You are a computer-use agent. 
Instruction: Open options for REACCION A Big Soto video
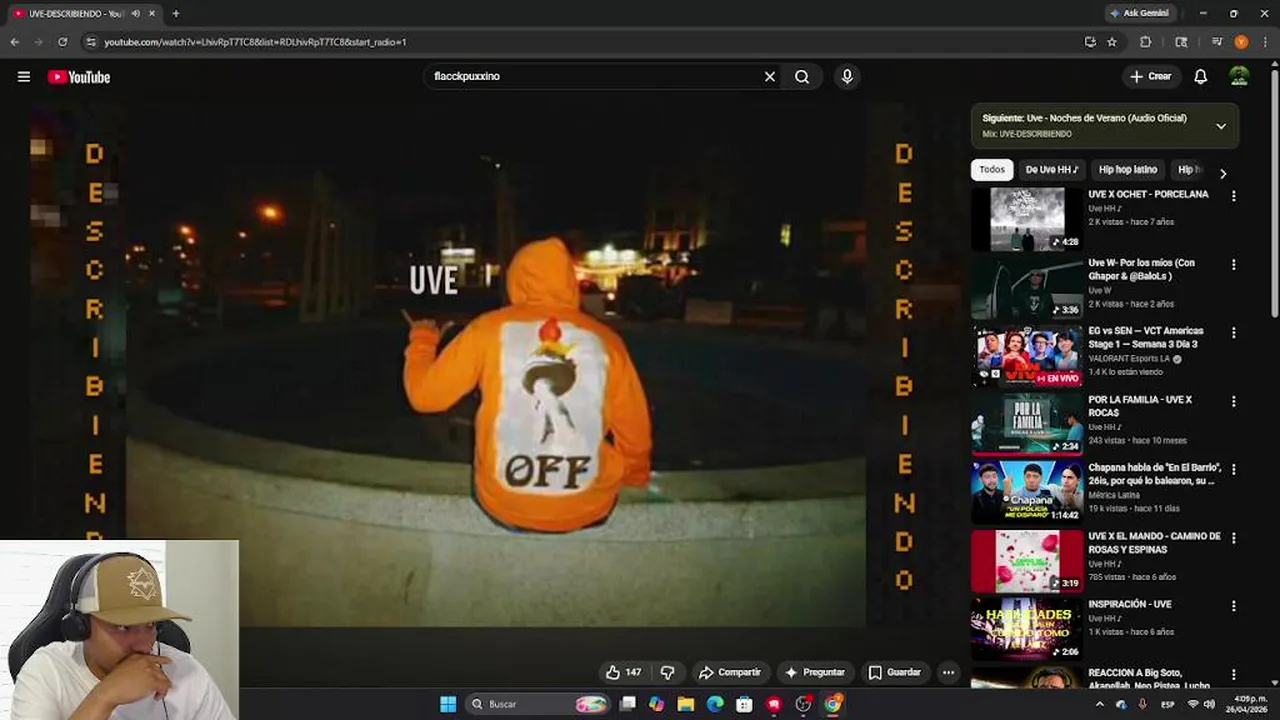(1233, 675)
